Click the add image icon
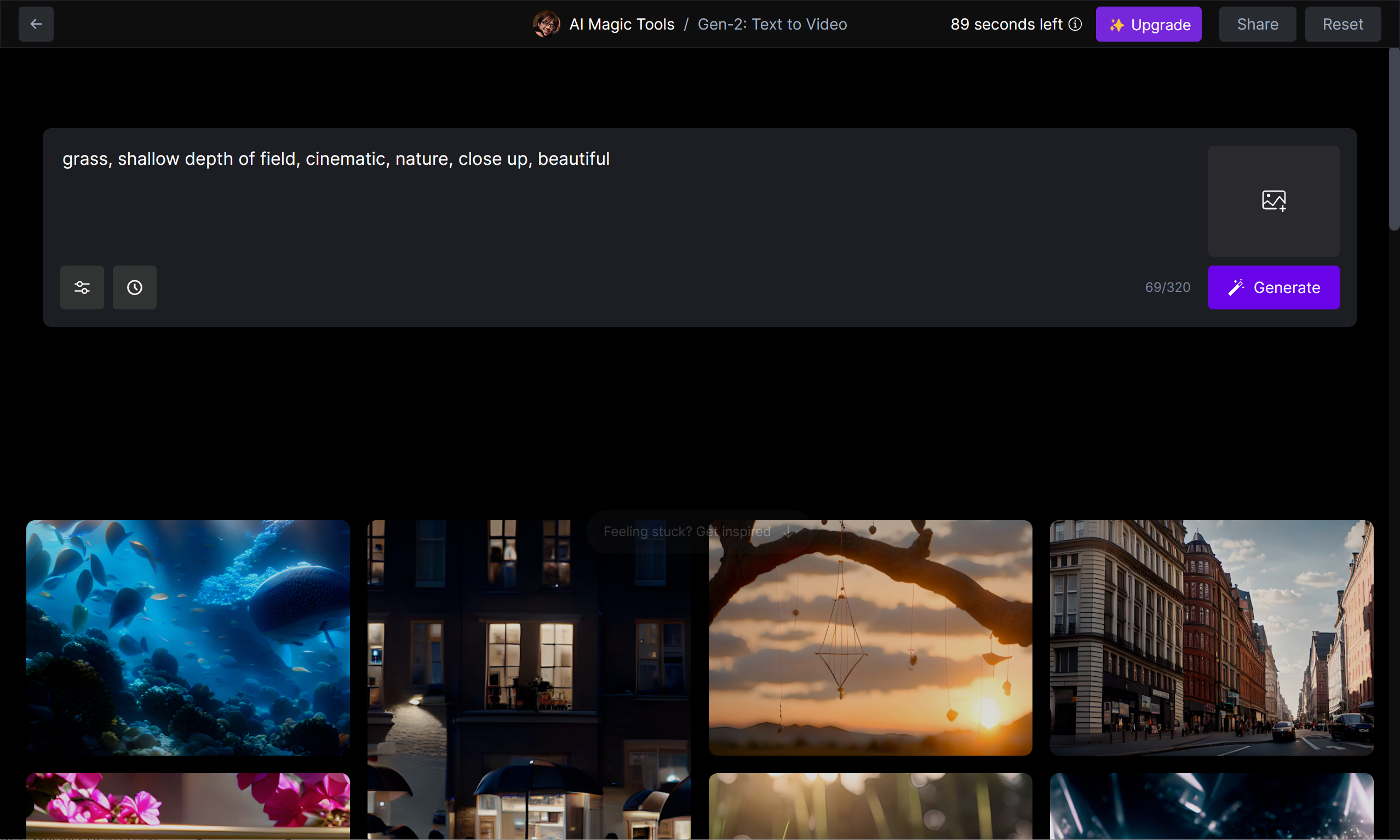The image size is (1400, 840). tap(1273, 201)
